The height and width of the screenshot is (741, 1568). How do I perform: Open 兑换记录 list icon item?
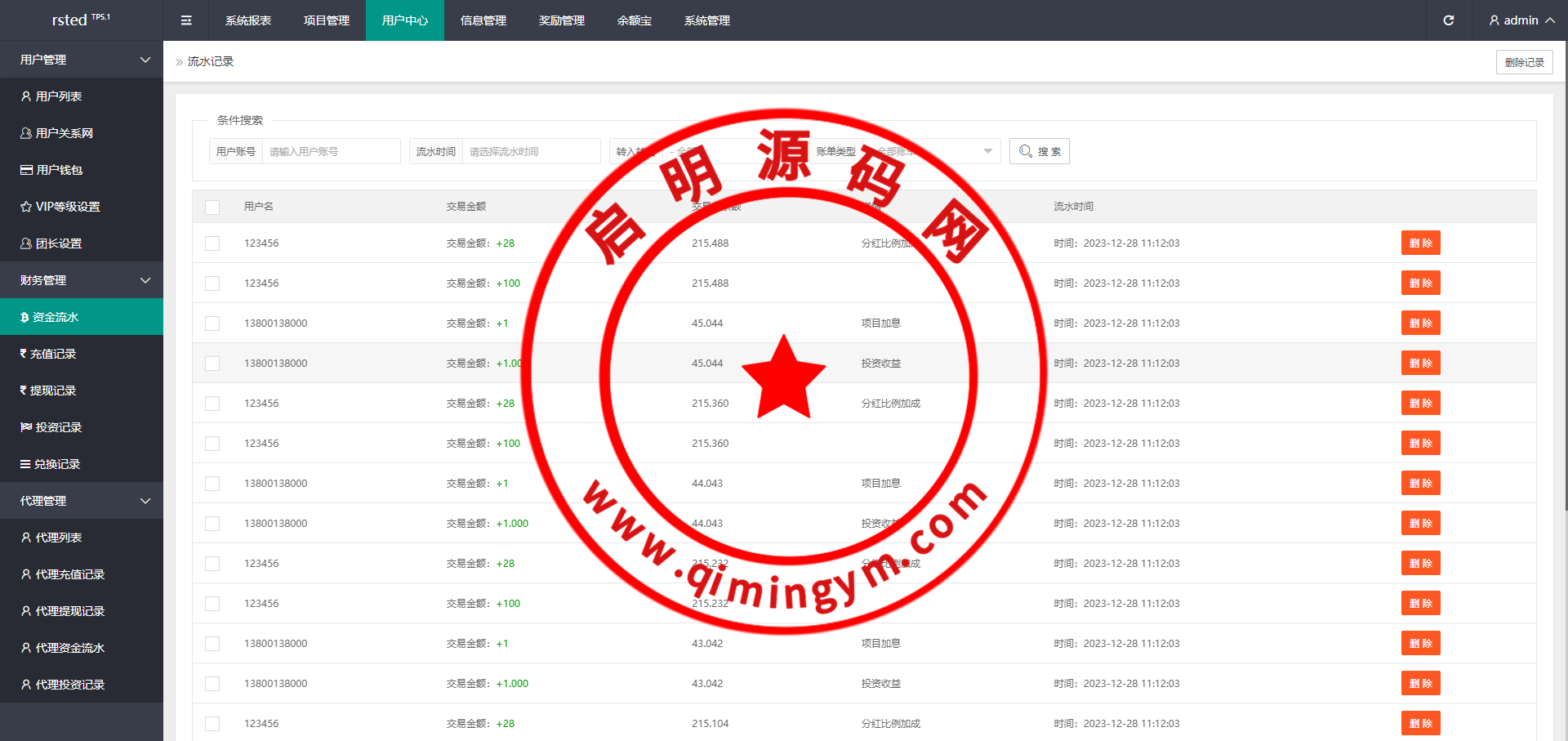click(x=25, y=464)
